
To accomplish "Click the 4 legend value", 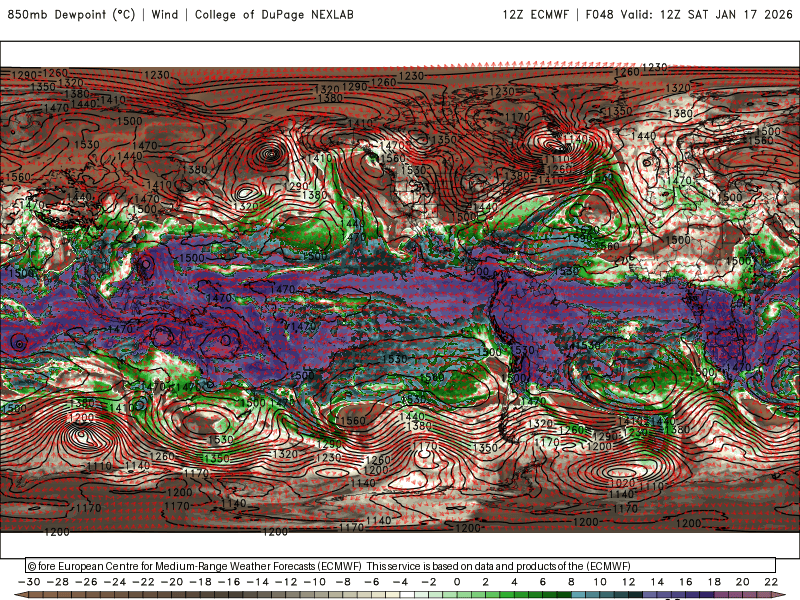I will 514,582.
